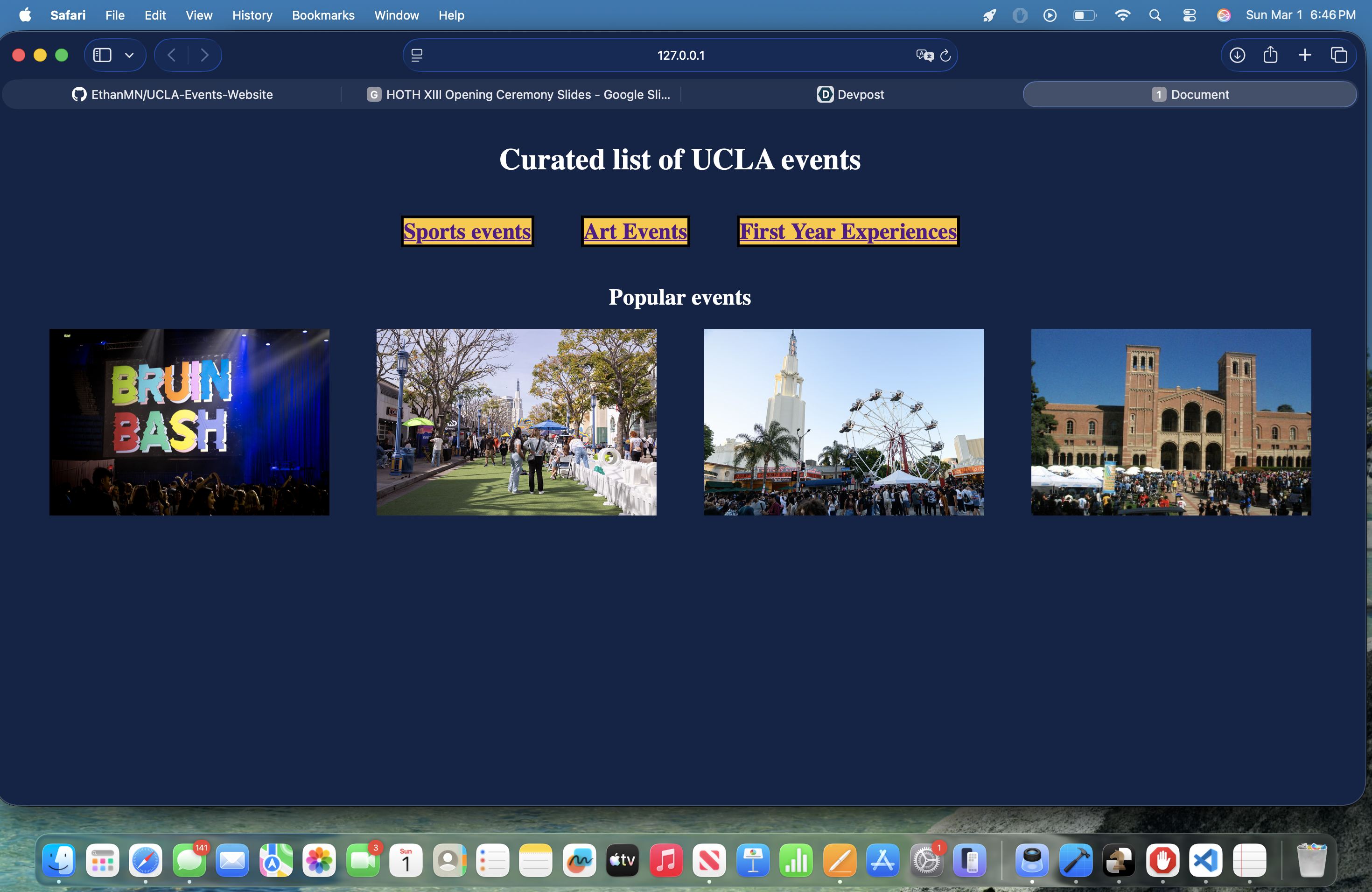Open the sidebar options dropdown chevron
The image size is (1372, 892).
129,56
